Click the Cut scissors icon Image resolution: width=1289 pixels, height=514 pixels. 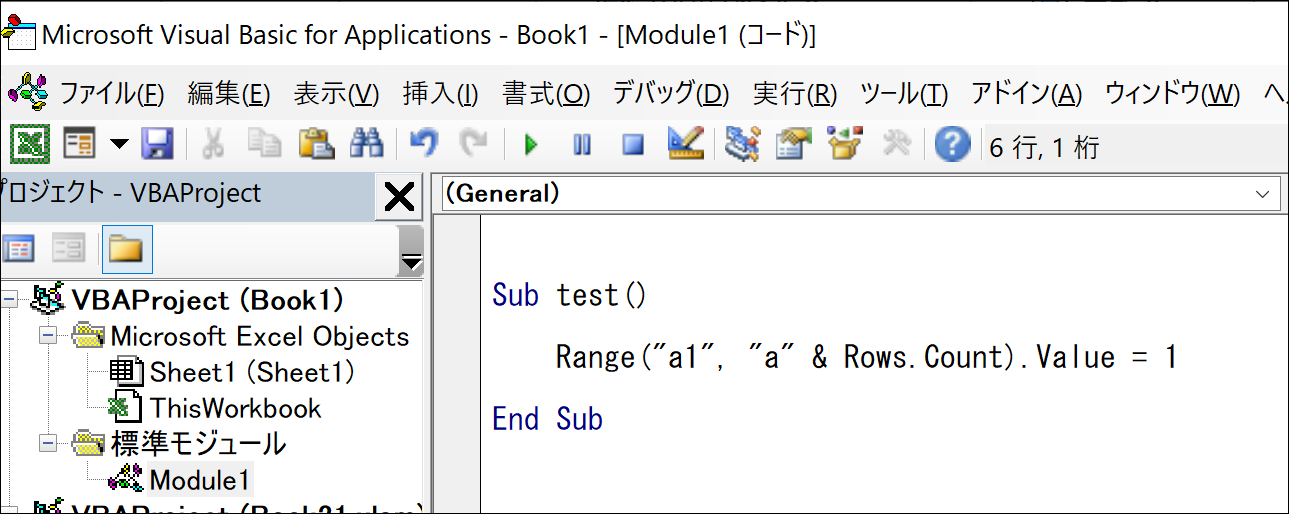(x=212, y=145)
